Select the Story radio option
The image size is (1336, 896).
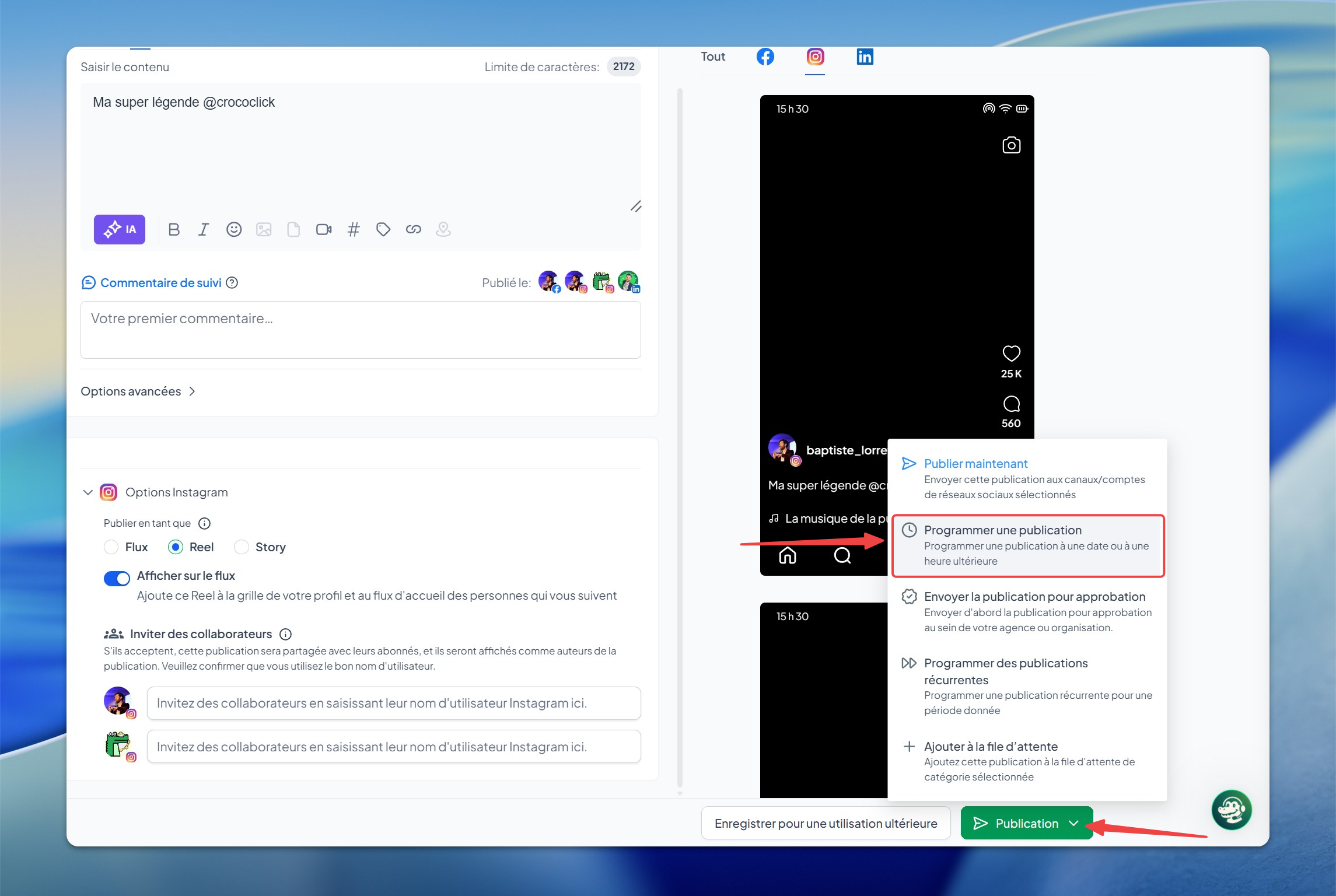coord(241,547)
